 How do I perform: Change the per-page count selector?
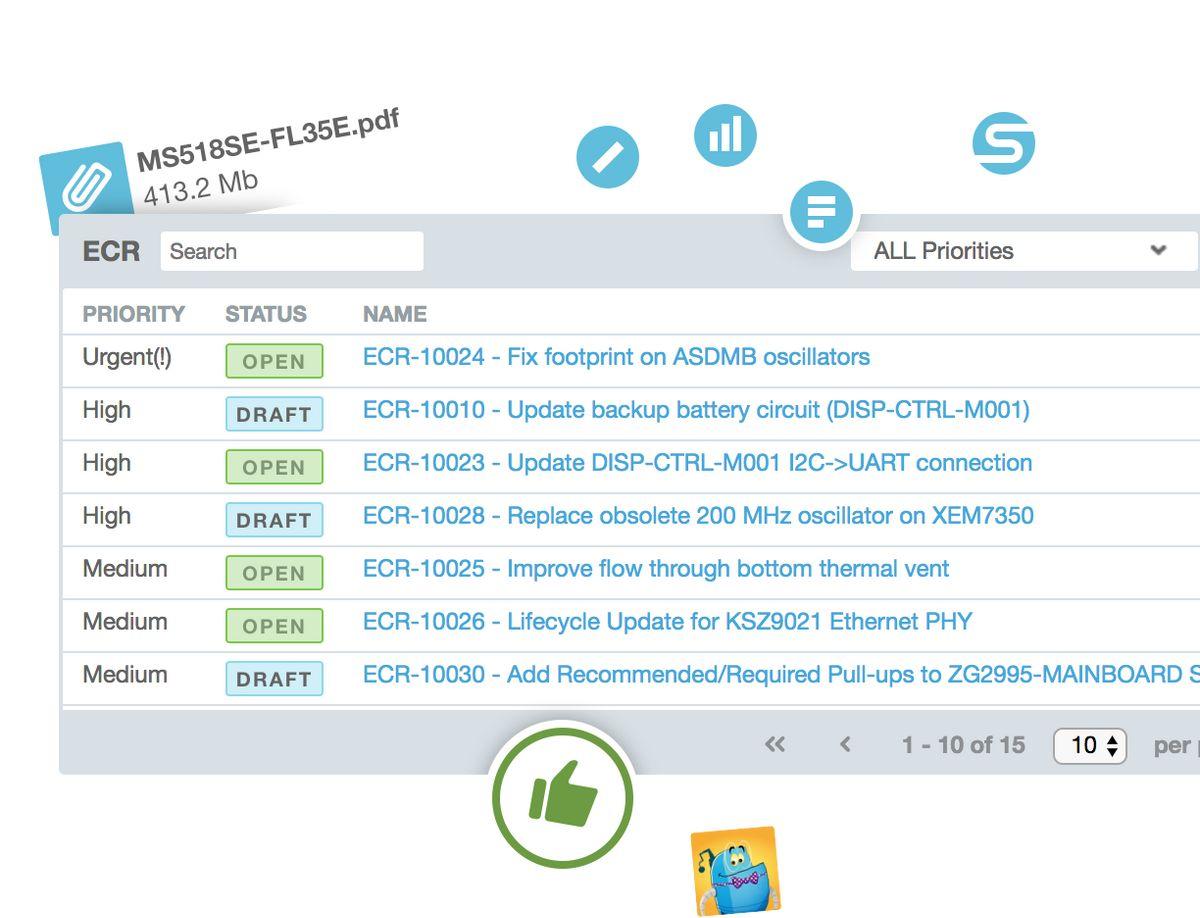(x=1090, y=745)
